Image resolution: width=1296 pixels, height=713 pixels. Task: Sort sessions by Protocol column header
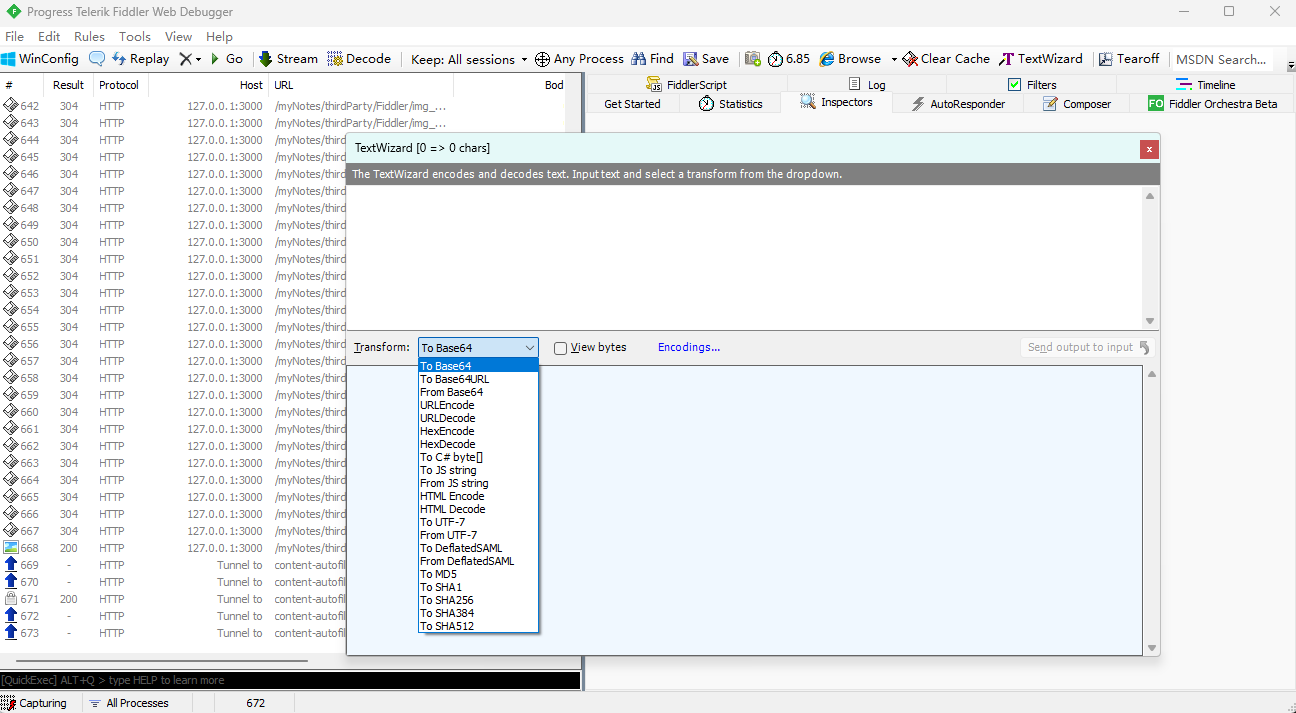(119, 85)
